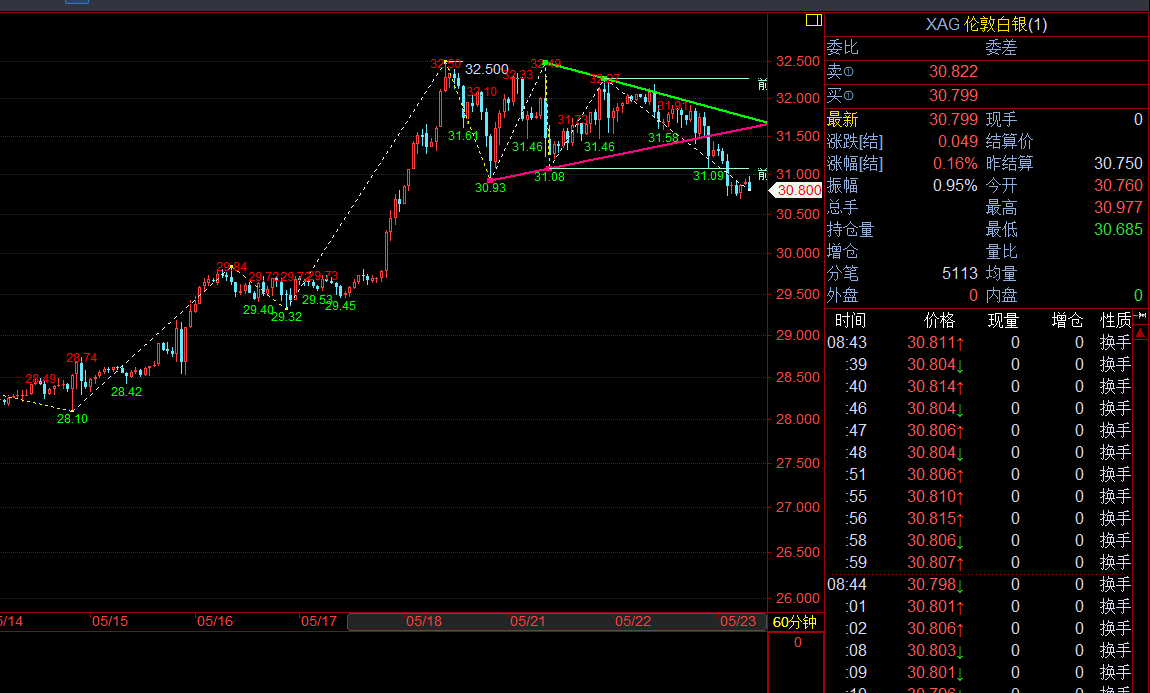Click the 05/21 date on time axis
Image resolution: width=1150 pixels, height=693 pixels.
[528, 621]
